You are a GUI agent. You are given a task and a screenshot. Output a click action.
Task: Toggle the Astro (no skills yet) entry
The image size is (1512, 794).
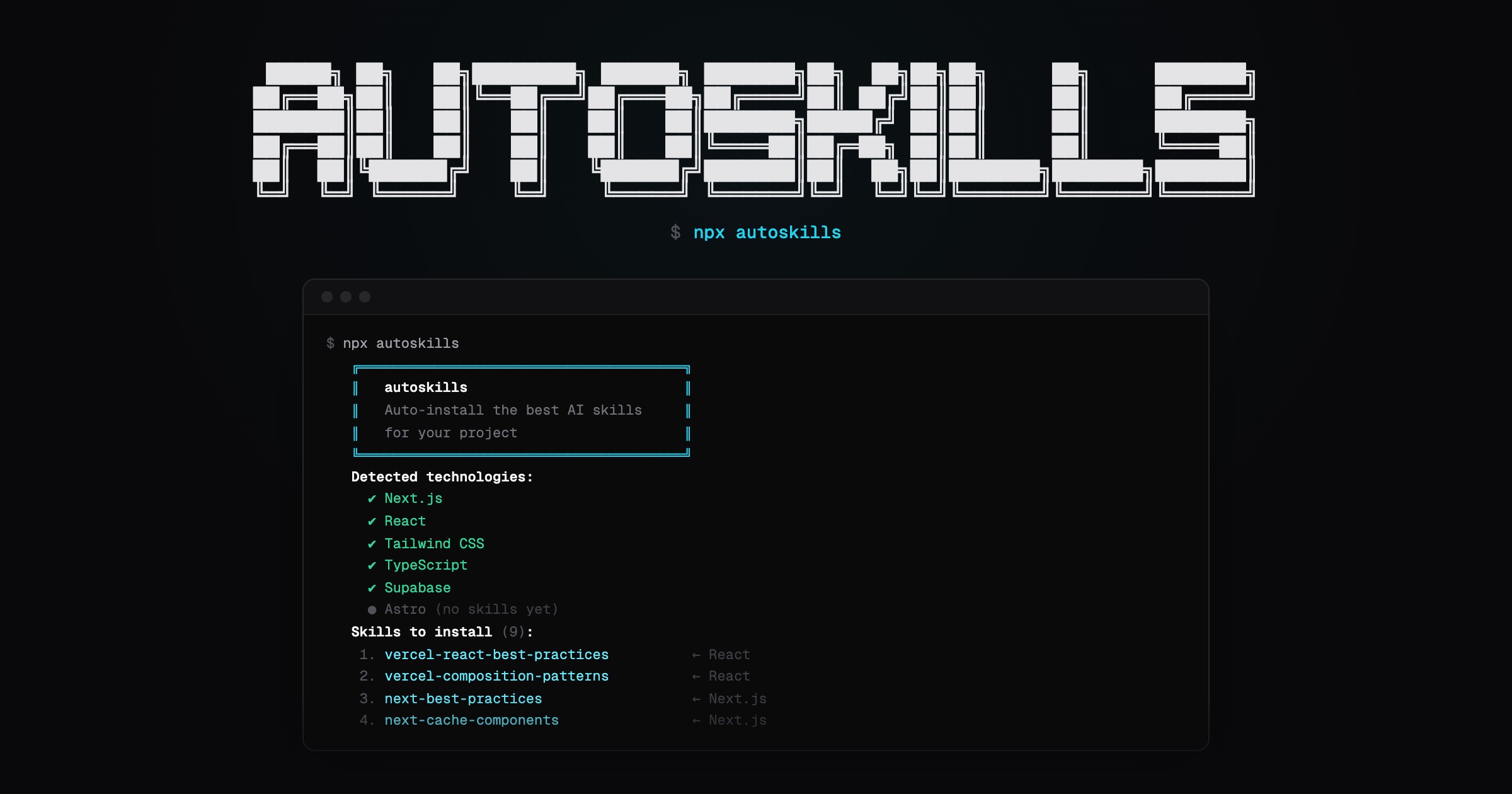coord(471,609)
